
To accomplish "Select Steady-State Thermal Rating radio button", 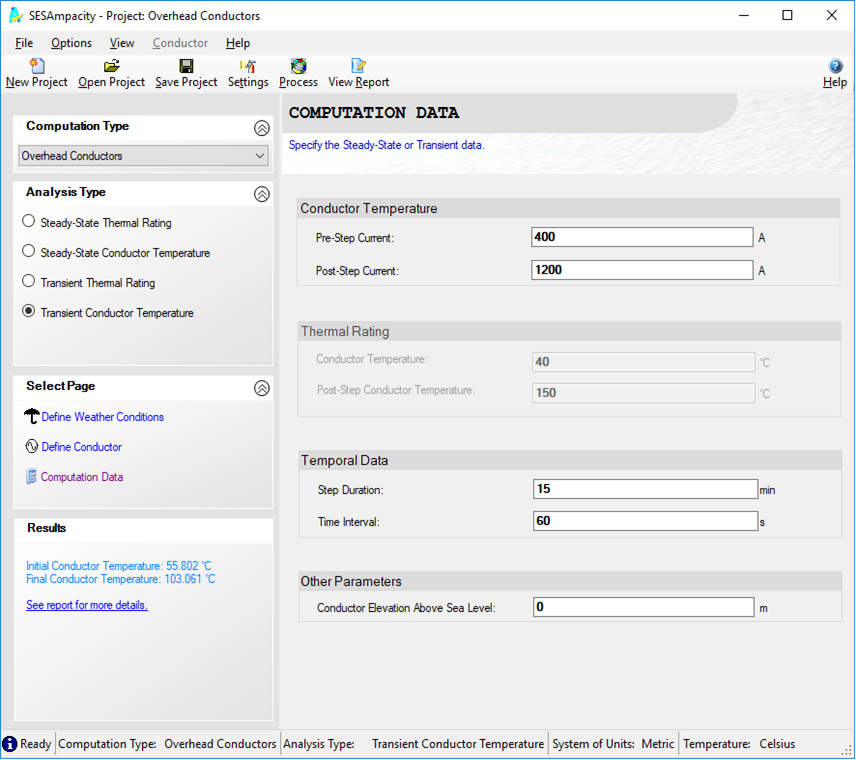I will 28,221.
